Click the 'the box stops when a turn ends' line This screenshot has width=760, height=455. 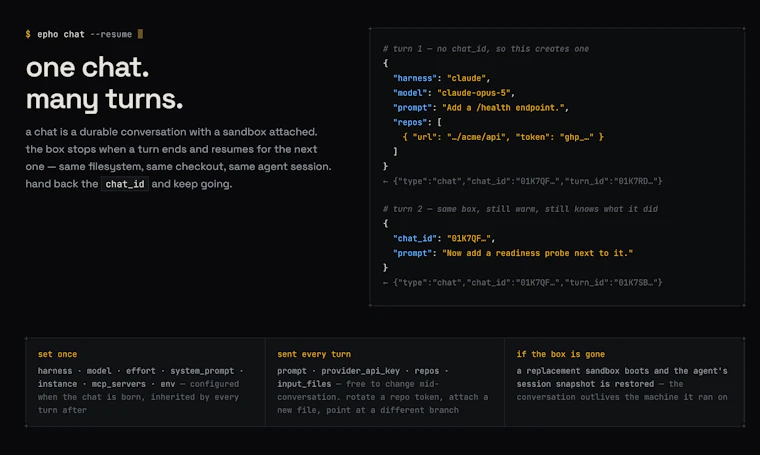coord(171,149)
